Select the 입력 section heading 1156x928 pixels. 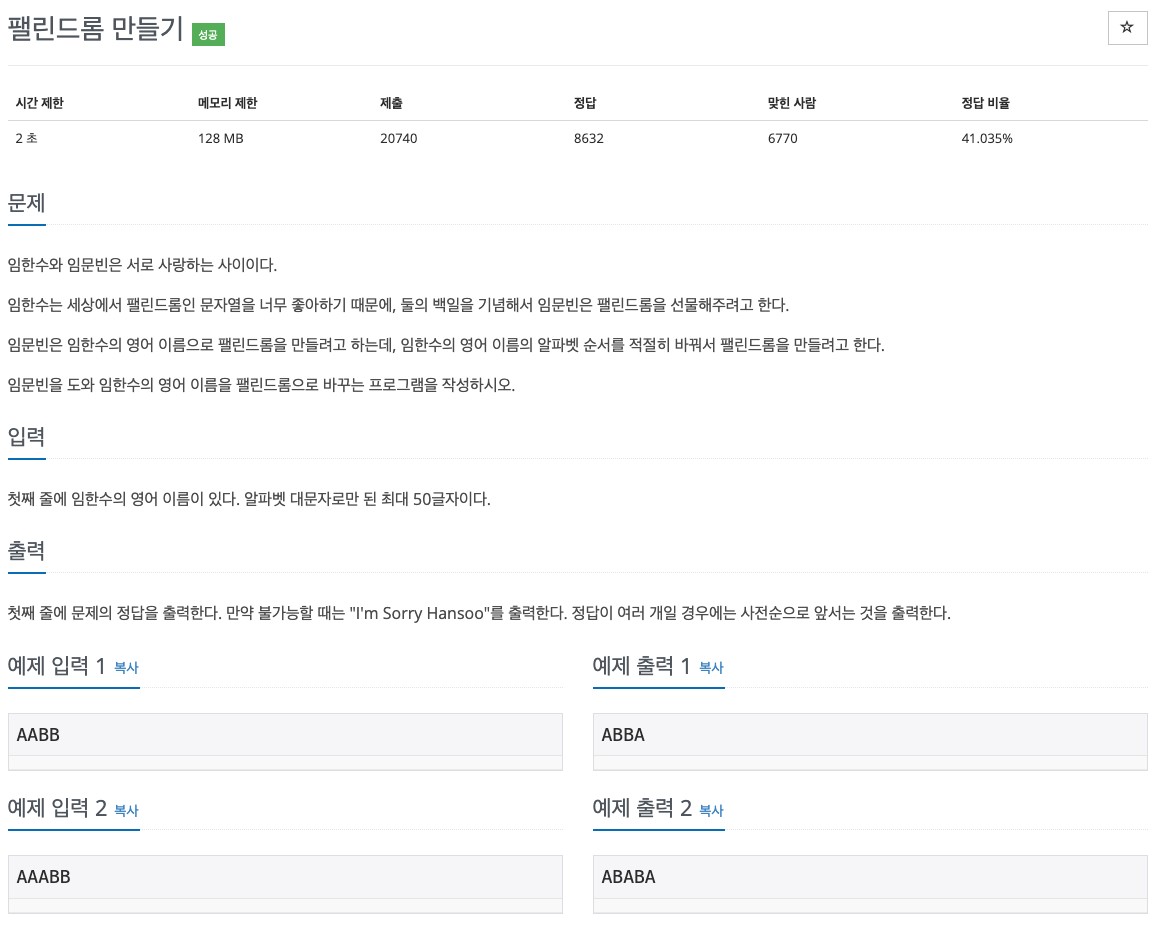coord(27,436)
